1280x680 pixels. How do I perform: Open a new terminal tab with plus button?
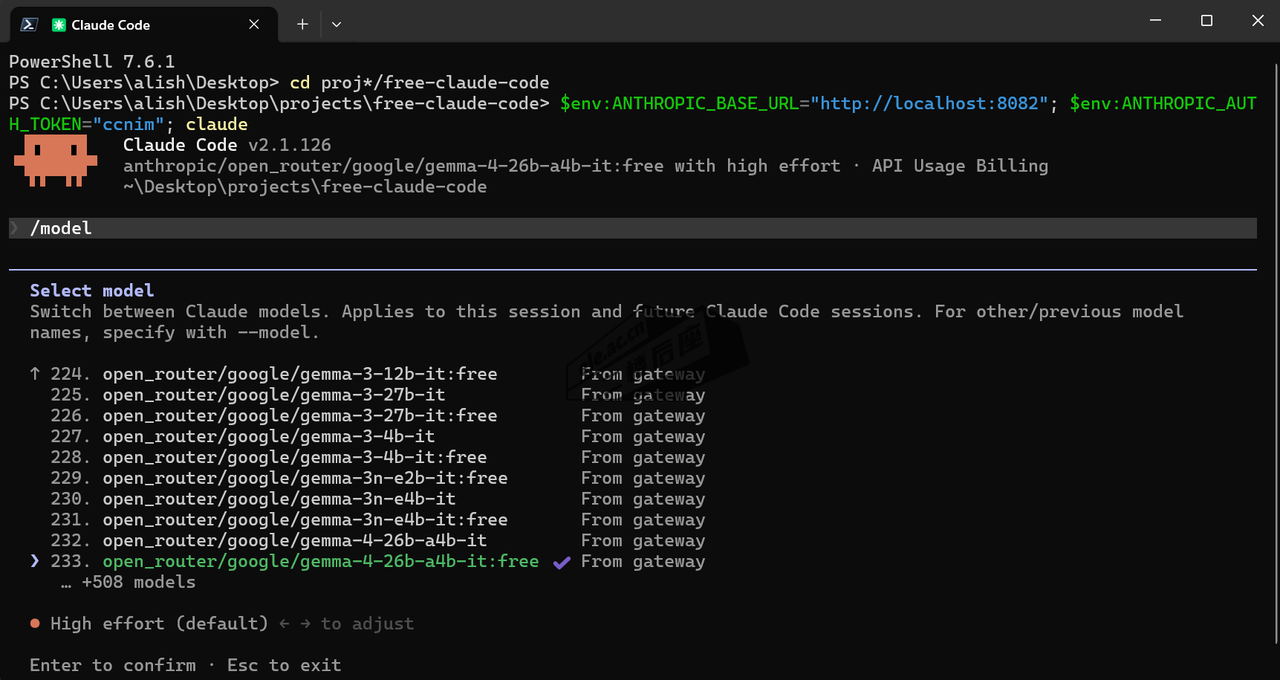302,24
